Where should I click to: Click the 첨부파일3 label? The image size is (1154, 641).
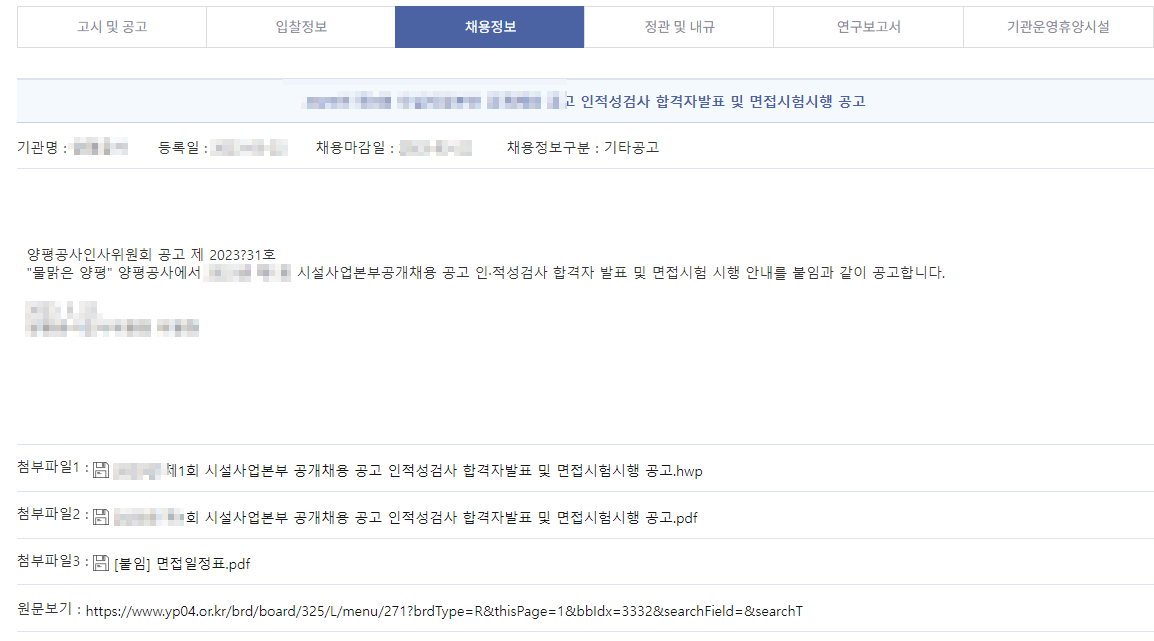tap(53, 561)
